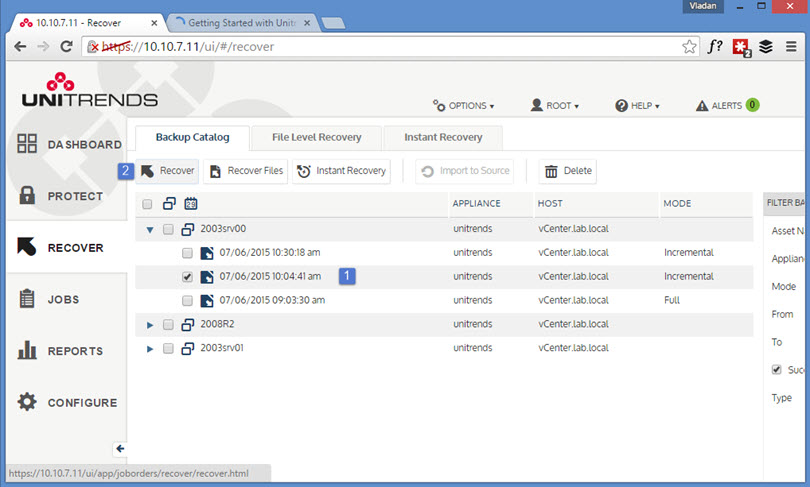View Alerts notifications
This screenshot has width=810, height=487.
(x=727, y=105)
